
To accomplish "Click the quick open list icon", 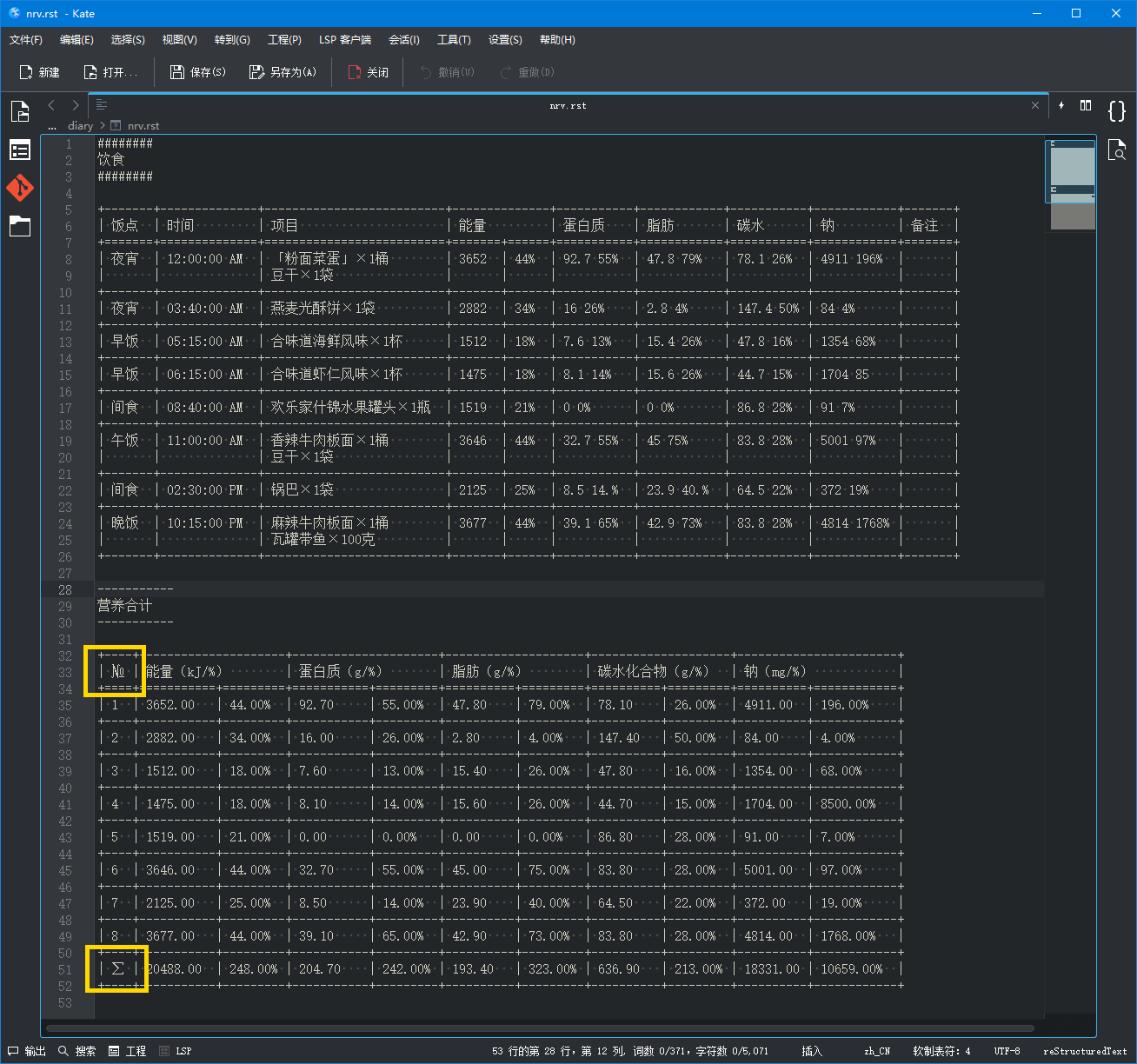I will pos(102,105).
